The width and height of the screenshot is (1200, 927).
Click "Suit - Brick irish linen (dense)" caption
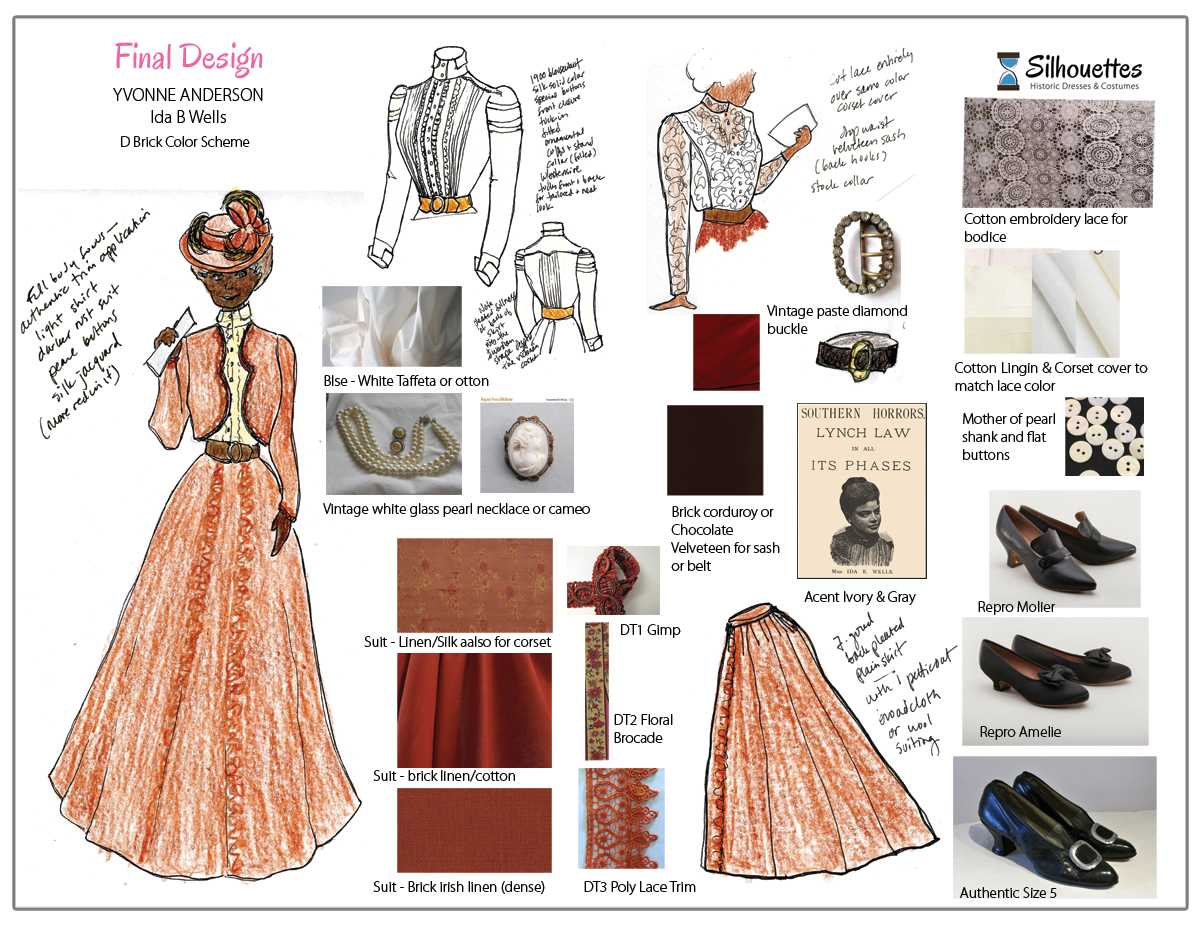[459, 886]
